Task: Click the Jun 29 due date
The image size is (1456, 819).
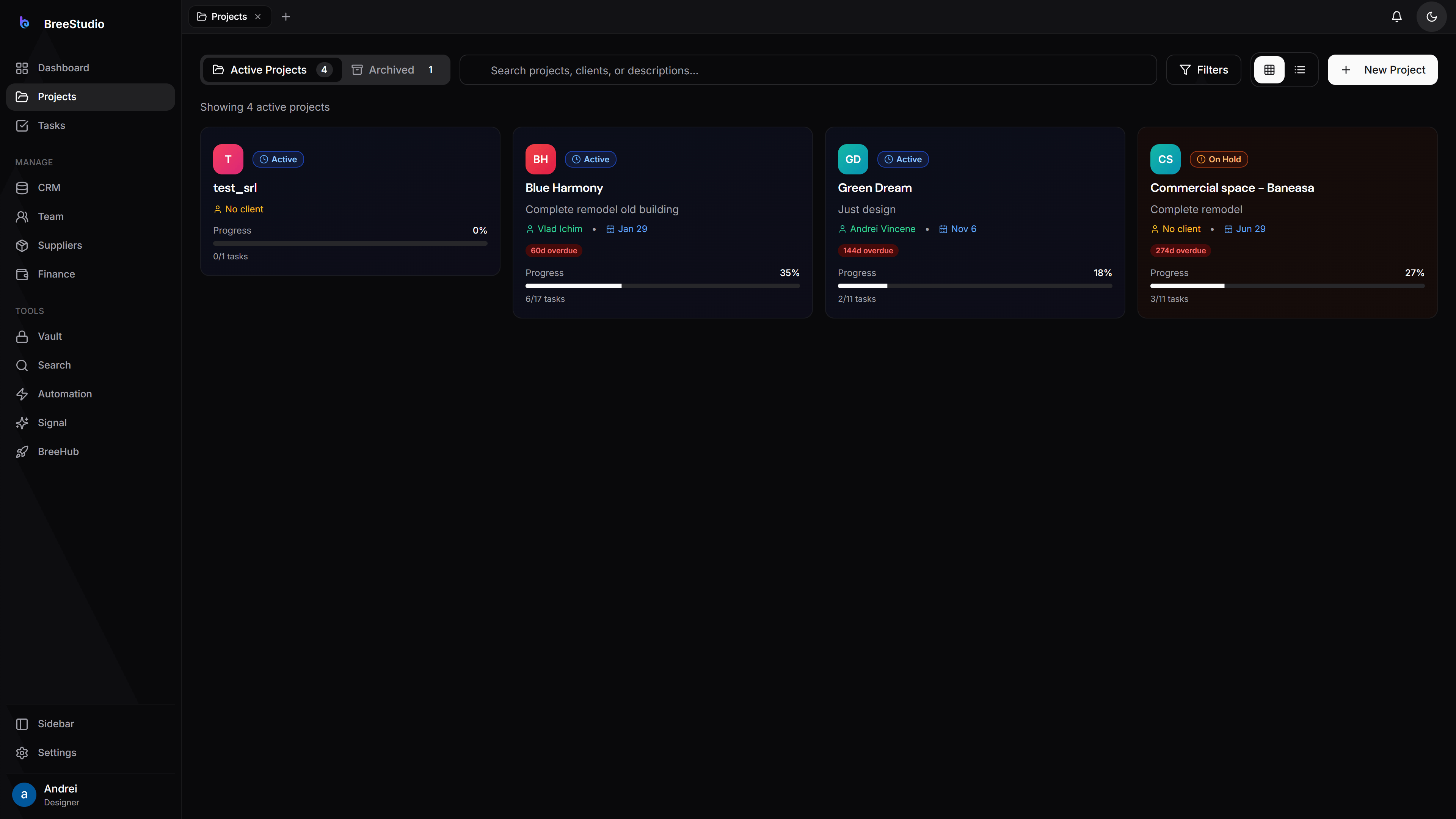Action: pyautogui.click(x=1245, y=229)
